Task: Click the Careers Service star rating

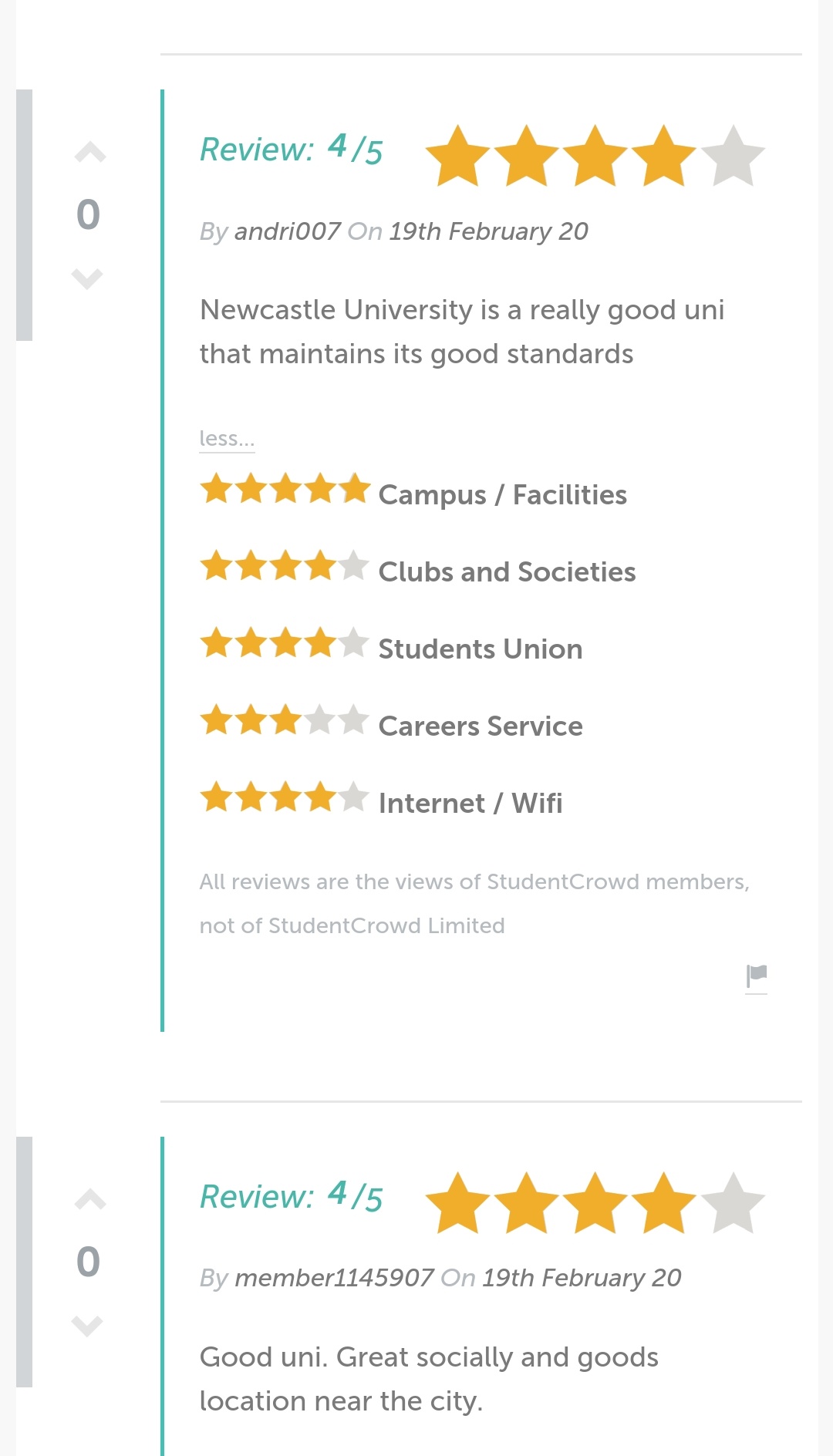Action: coord(285,721)
